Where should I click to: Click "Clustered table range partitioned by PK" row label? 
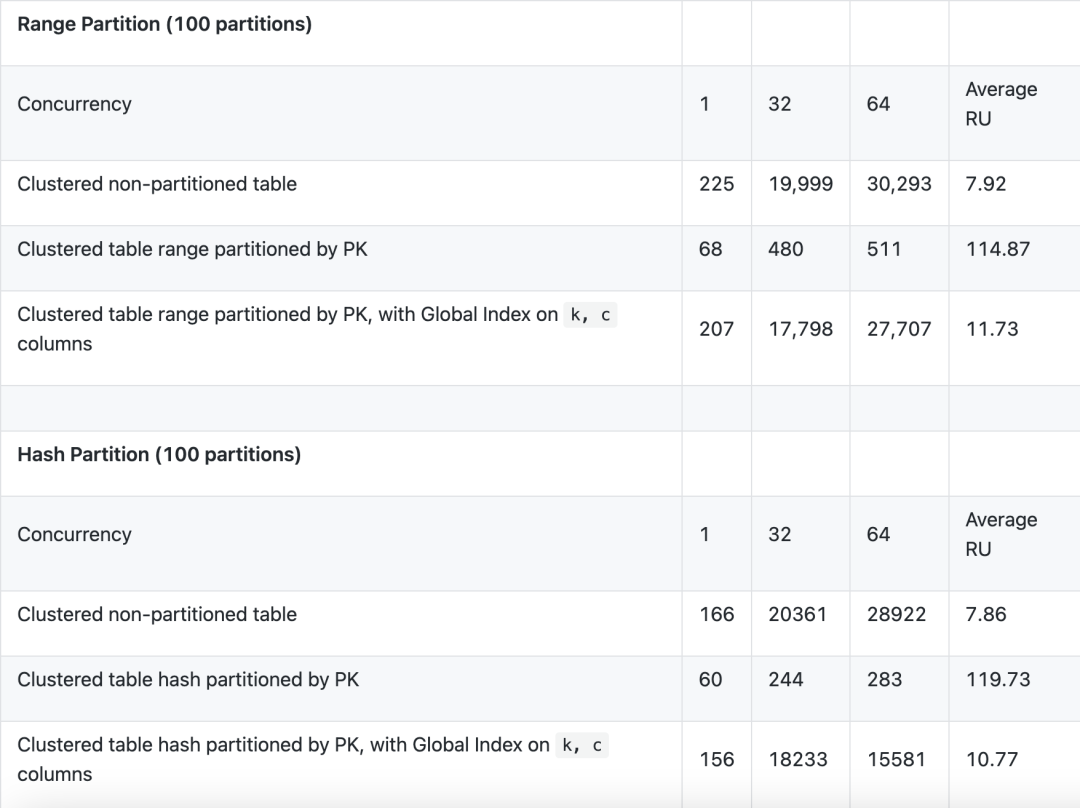(x=192, y=249)
